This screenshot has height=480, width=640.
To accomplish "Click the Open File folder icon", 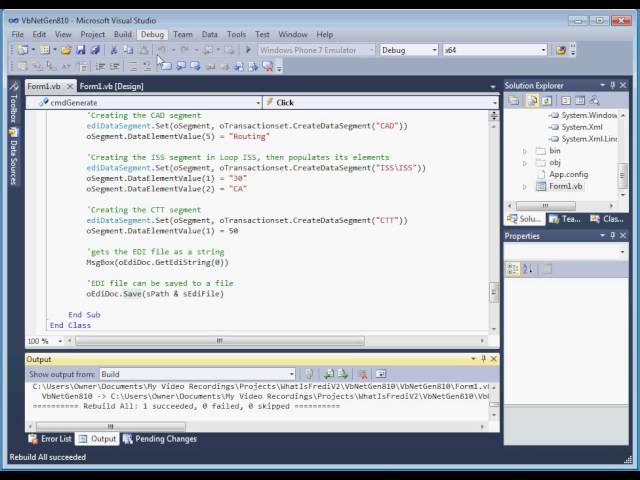I will tap(66, 50).
